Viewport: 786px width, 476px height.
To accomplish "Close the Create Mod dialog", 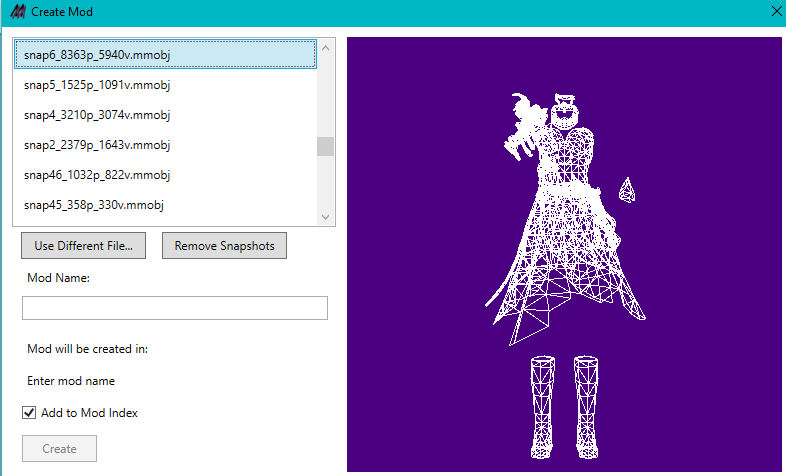I will pyautogui.click(x=776, y=12).
